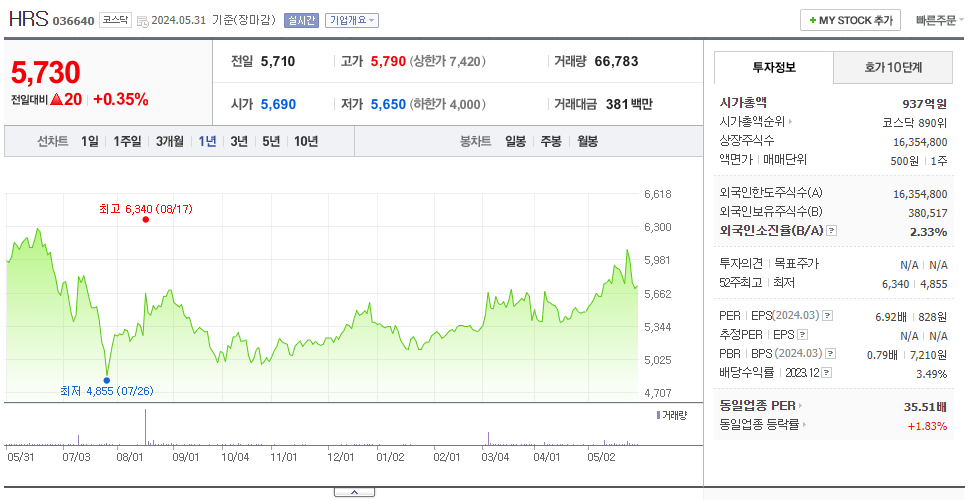The height and width of the screenshot is (500, 968).
Task: Click the 시가 value 5,690
Action: (278, 104)
